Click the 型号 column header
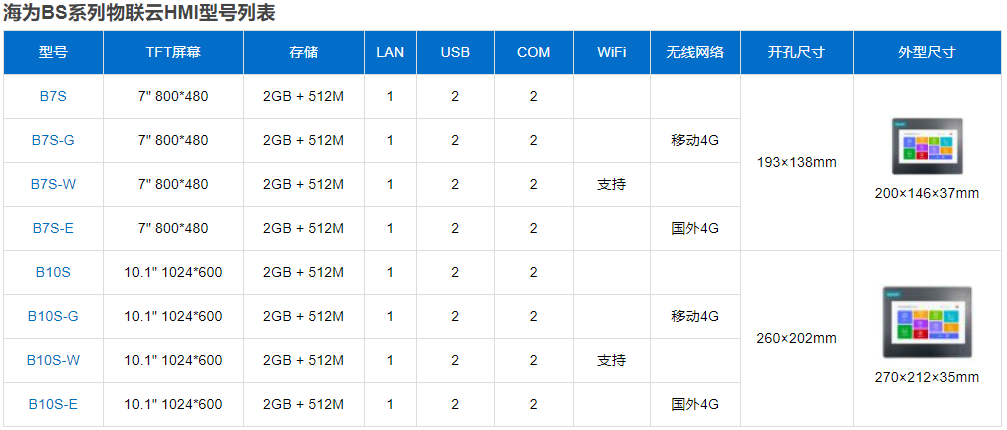The height and width of the screenshot is (430, 1007). 53,53
